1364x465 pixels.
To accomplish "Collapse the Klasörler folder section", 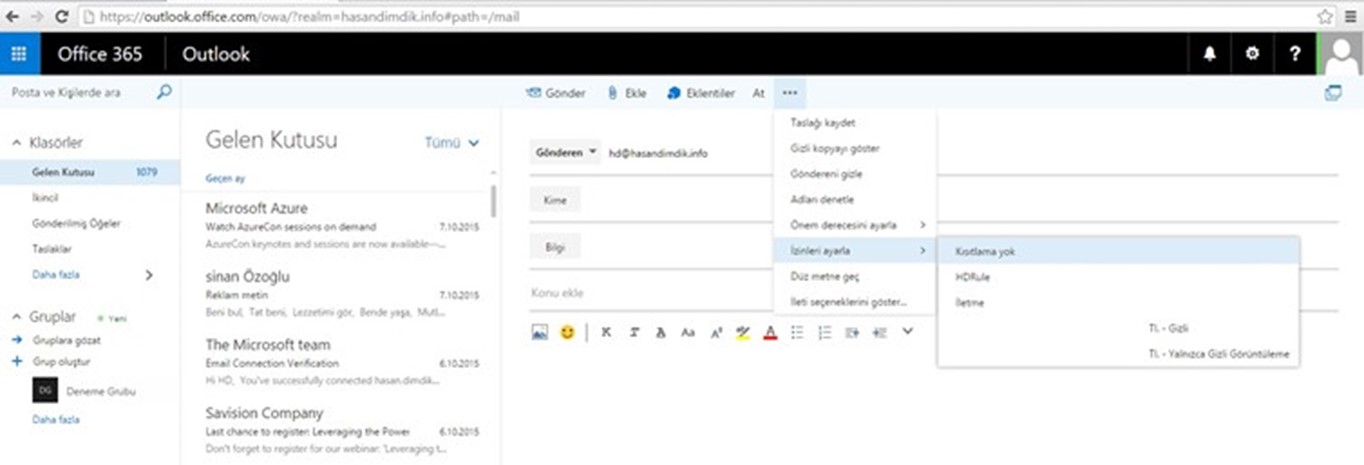I will coord(16,143).
